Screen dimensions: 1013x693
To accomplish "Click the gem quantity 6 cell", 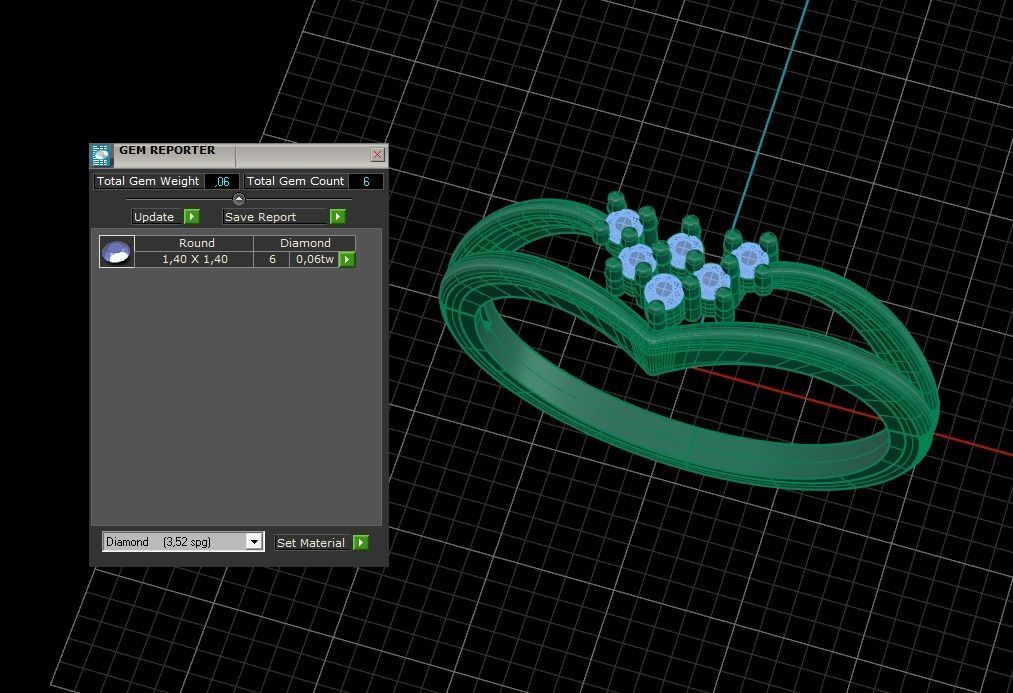I will (x=272, y=259).
